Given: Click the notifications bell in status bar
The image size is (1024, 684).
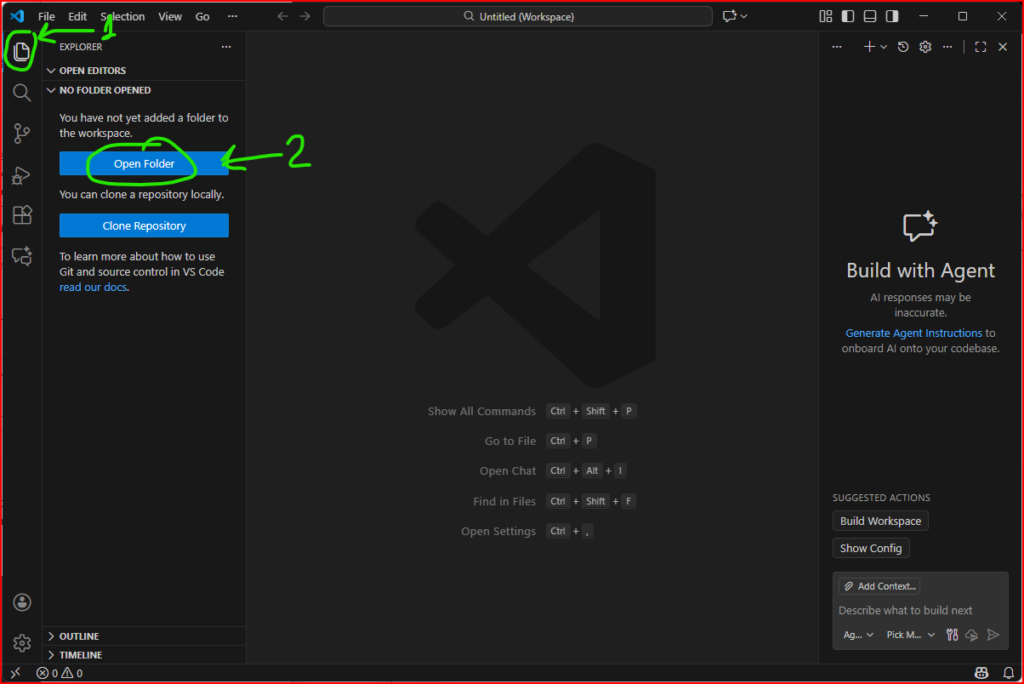Looking at the screenshot, I should (1007, 673).
